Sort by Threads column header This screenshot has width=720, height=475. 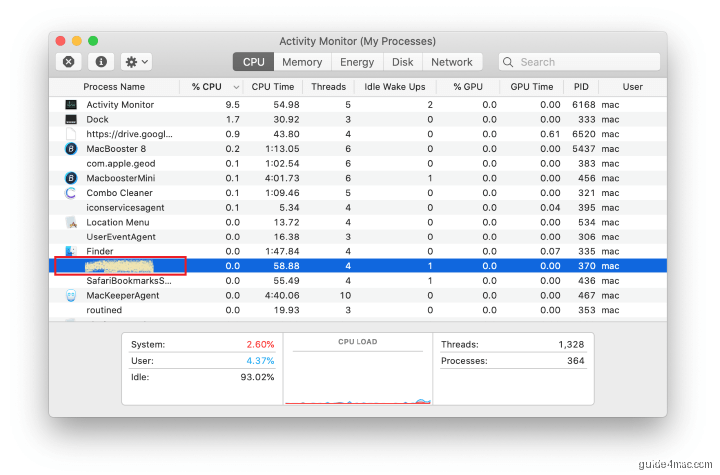coord(328,87)
